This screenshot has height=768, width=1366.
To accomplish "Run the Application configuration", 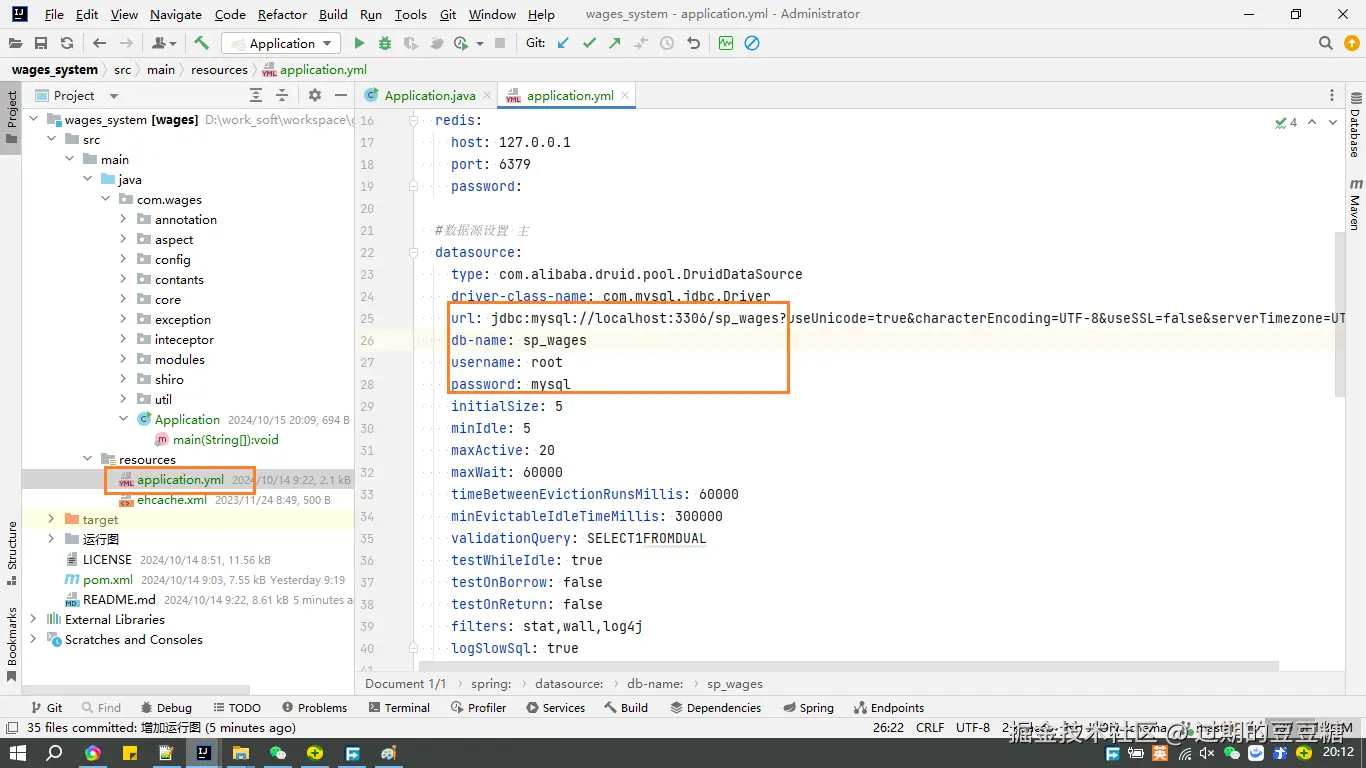I will point(360,43).
